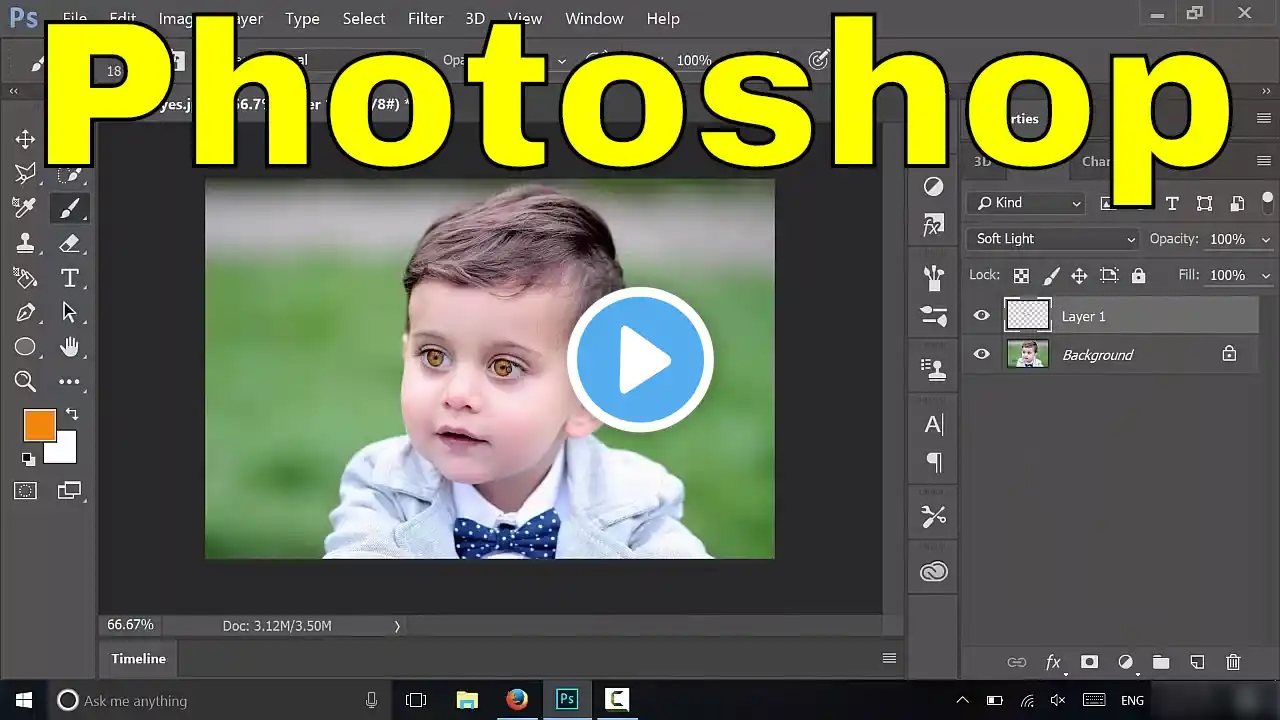Open Firefox from the taskbar

[517, 700]
